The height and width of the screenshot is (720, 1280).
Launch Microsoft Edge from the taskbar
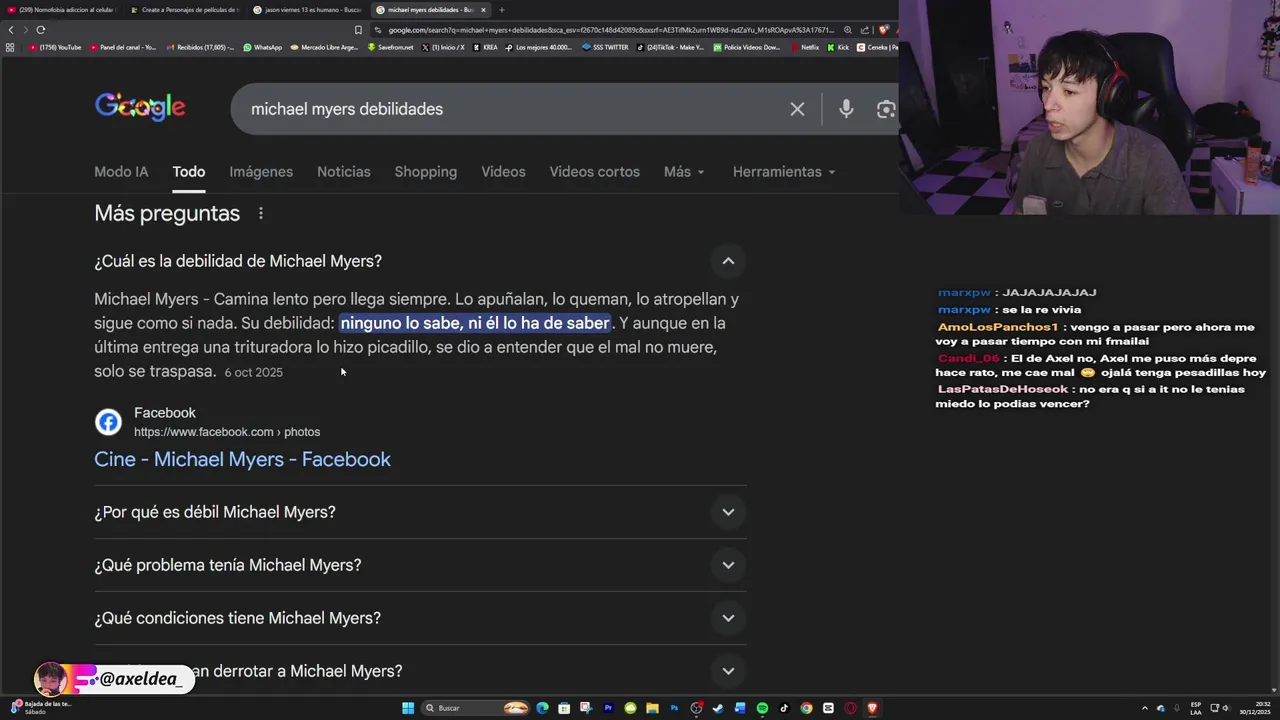pos(543,708)
